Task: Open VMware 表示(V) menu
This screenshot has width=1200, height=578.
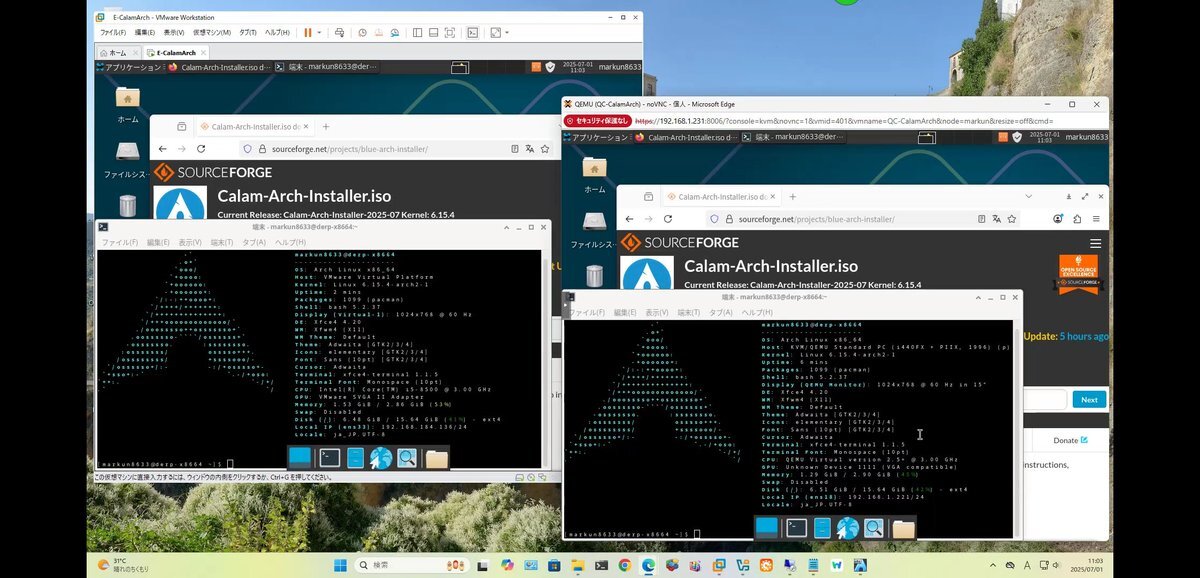Action: tap(175, 33)
